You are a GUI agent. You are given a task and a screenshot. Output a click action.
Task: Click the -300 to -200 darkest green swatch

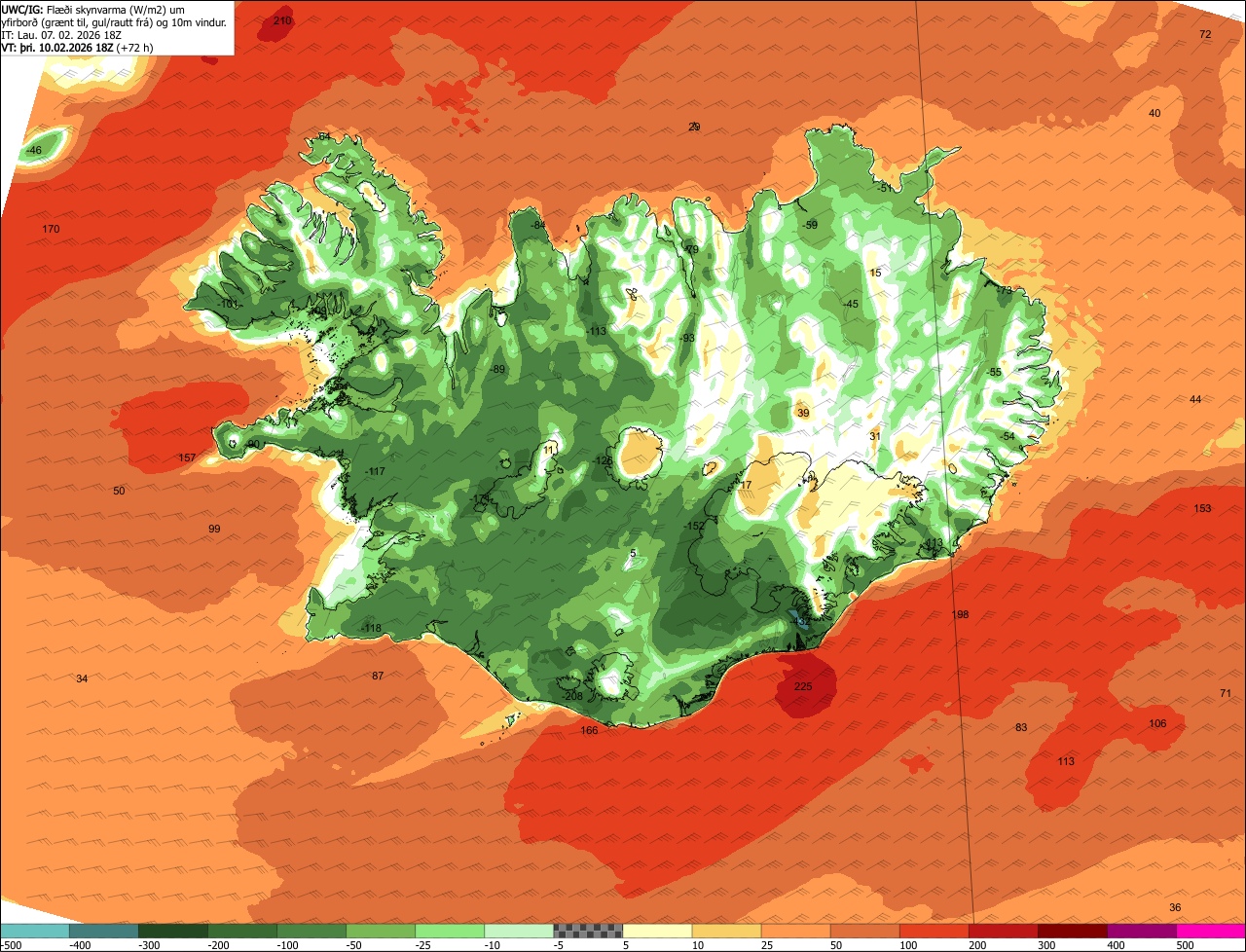(x=173, y=931)
